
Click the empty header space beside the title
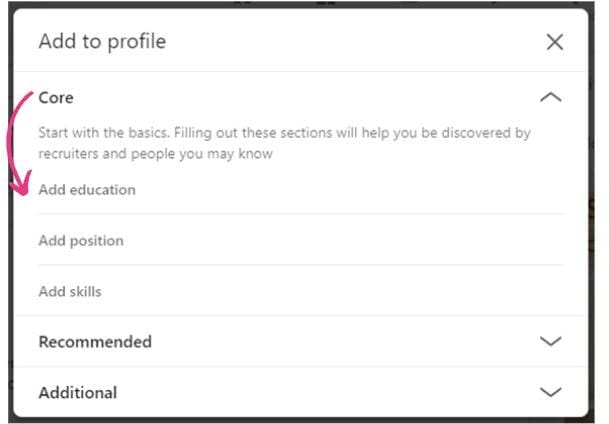[350, 42]
